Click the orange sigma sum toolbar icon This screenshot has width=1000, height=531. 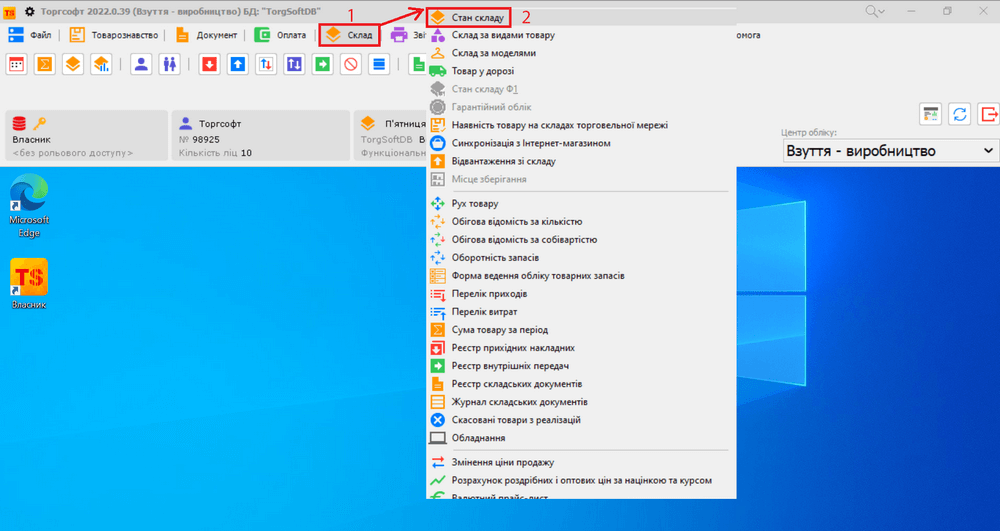(x=45, y=64)
